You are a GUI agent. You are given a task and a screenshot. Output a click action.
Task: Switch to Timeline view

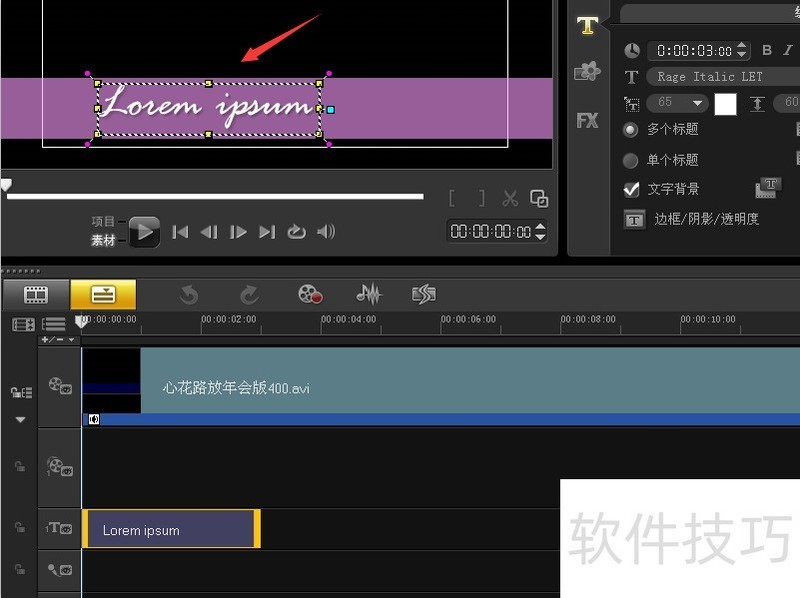104,294
